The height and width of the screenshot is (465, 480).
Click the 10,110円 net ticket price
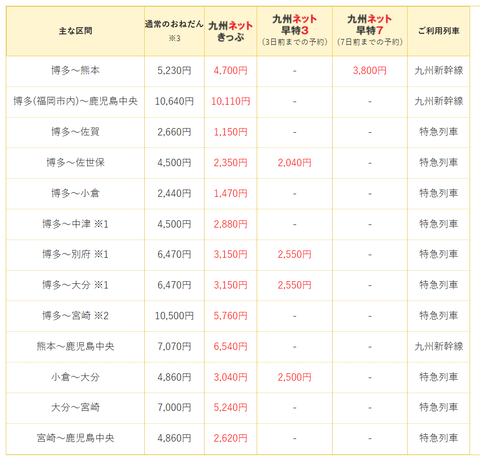230,101
